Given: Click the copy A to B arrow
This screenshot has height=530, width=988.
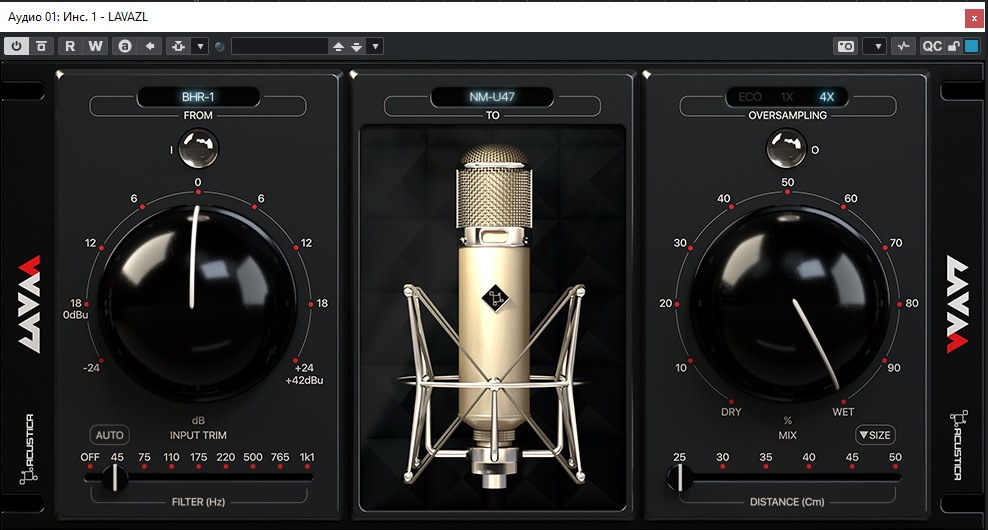Looking at the screenshot, I should 150,46.
